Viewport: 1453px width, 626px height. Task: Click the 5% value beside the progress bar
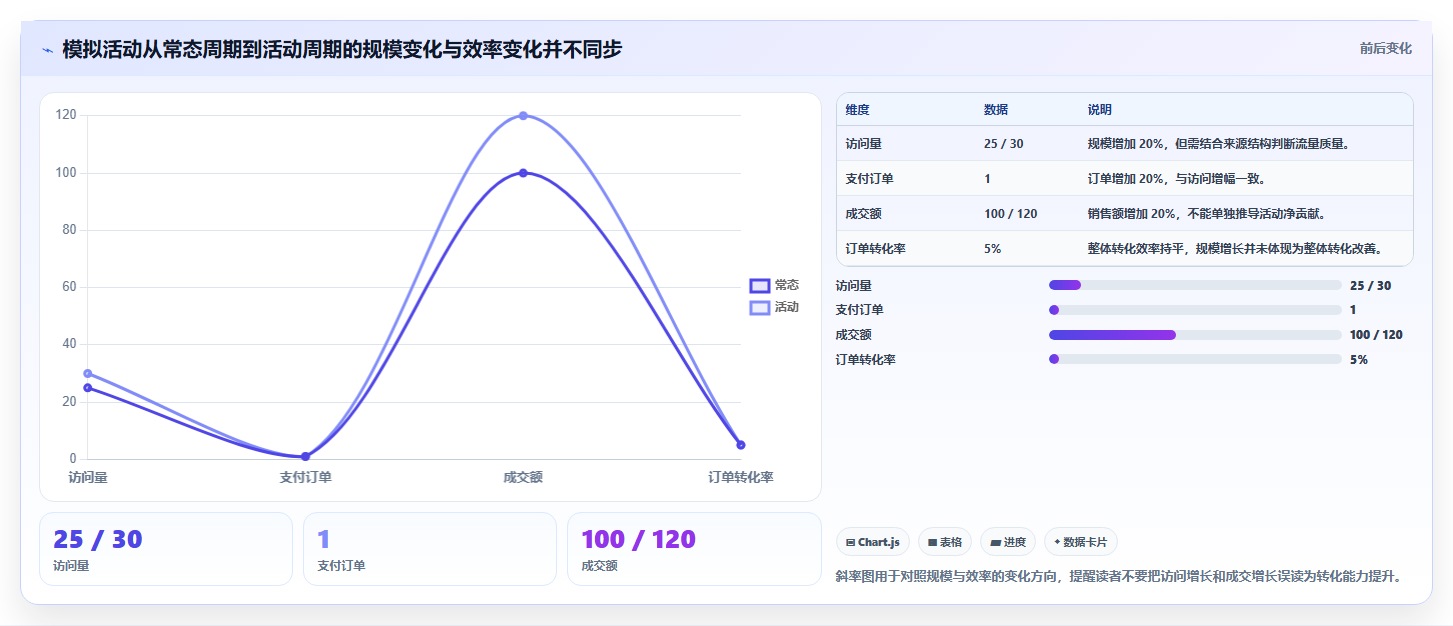[x=1359, y=359]
